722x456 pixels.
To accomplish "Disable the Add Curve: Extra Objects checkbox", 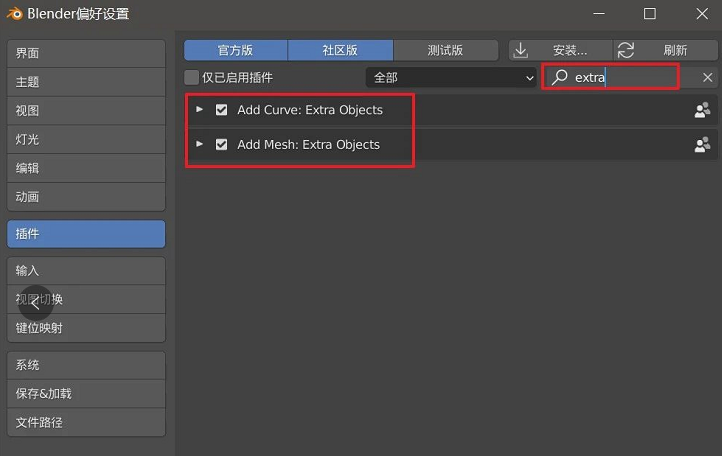I will pyautogui.click(x=221, y=110).
